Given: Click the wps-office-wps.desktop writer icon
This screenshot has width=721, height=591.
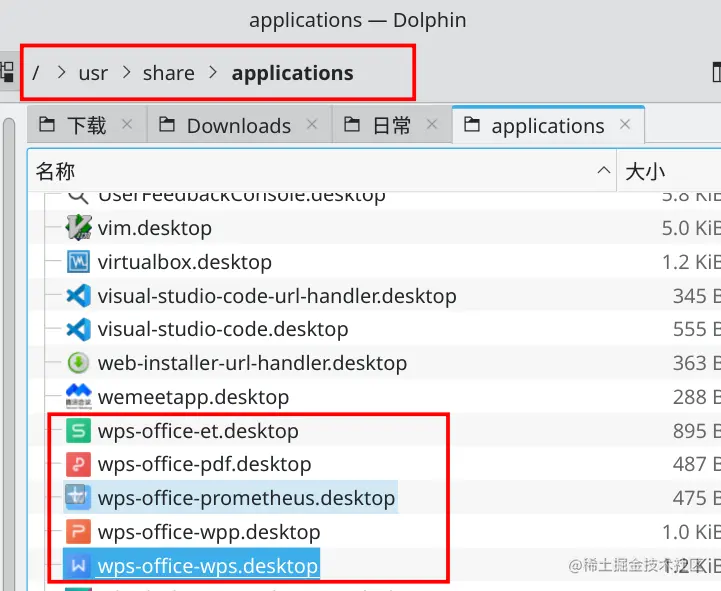Looking at the screenshot, I should (x=79, y=566).
